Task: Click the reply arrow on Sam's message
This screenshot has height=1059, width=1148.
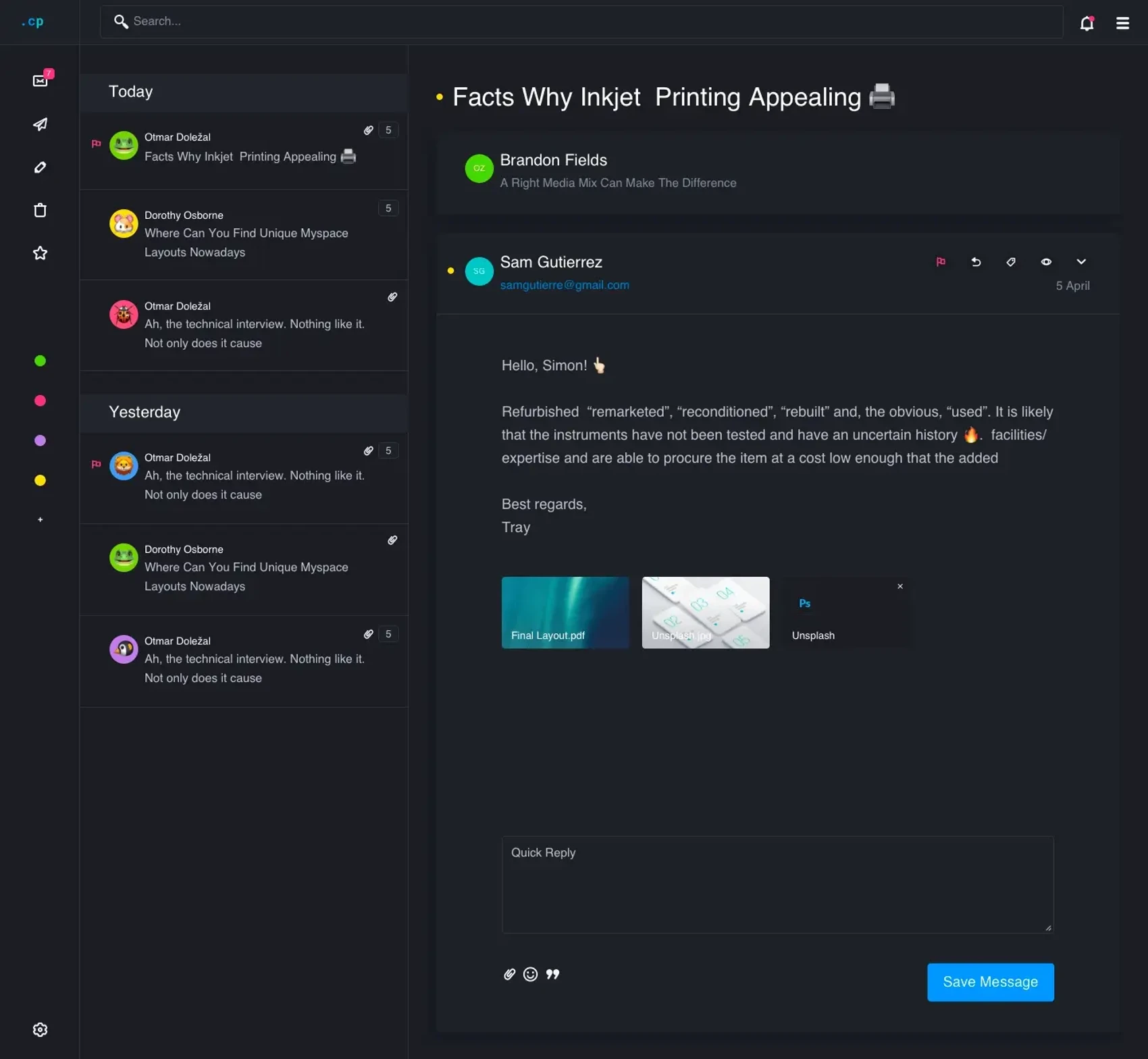Action: coord(976,262)
